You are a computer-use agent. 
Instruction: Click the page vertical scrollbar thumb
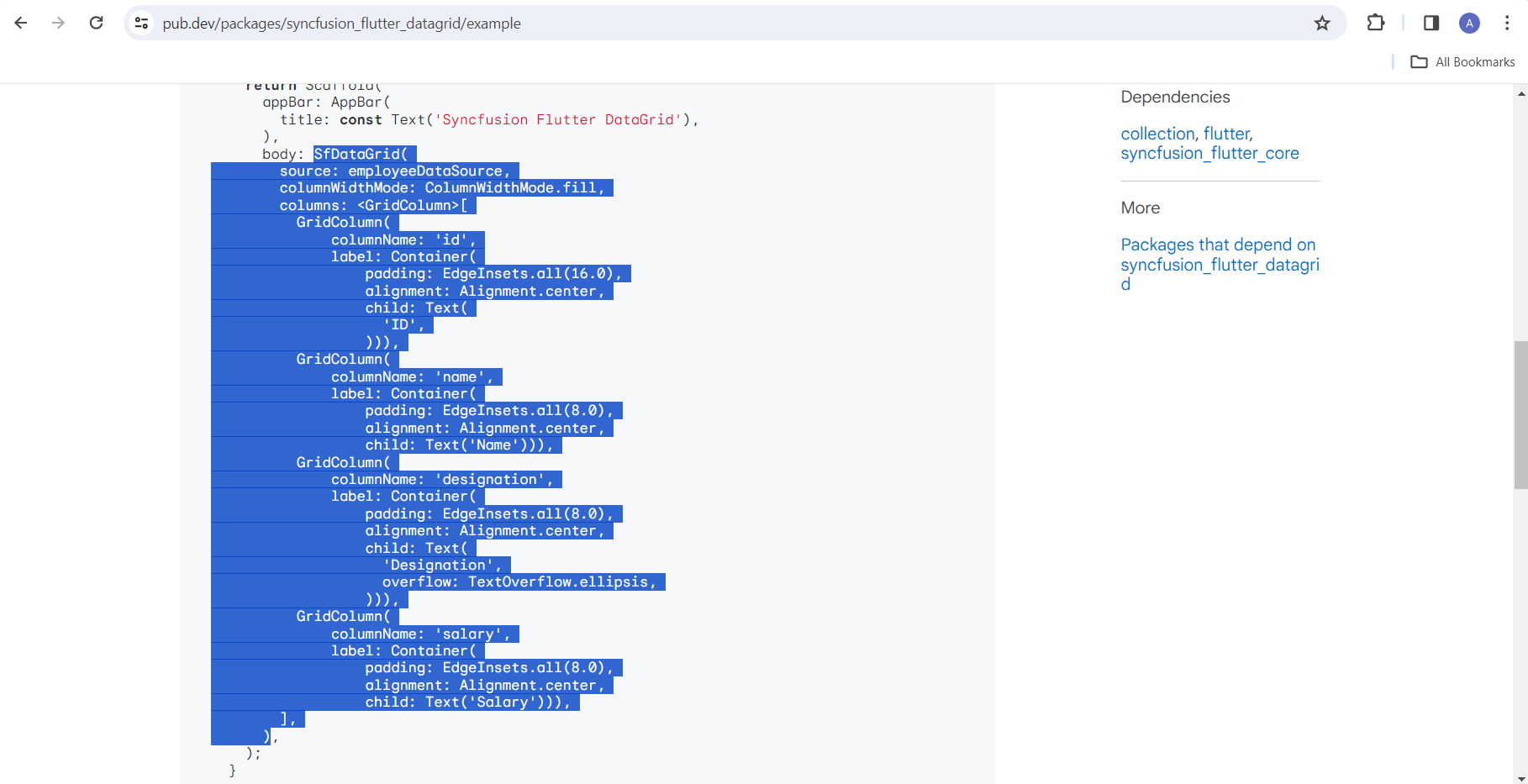point(1520,414)
